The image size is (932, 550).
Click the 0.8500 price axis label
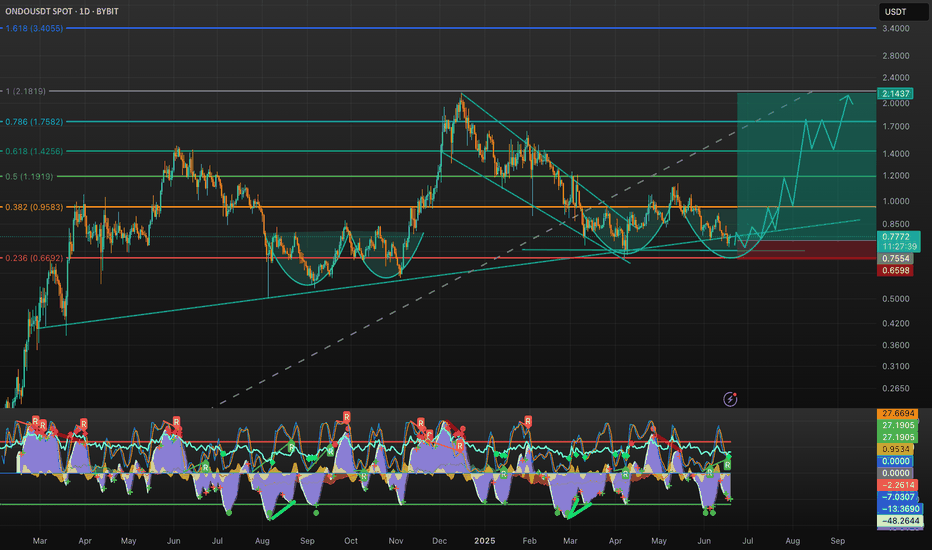(896, 224)
